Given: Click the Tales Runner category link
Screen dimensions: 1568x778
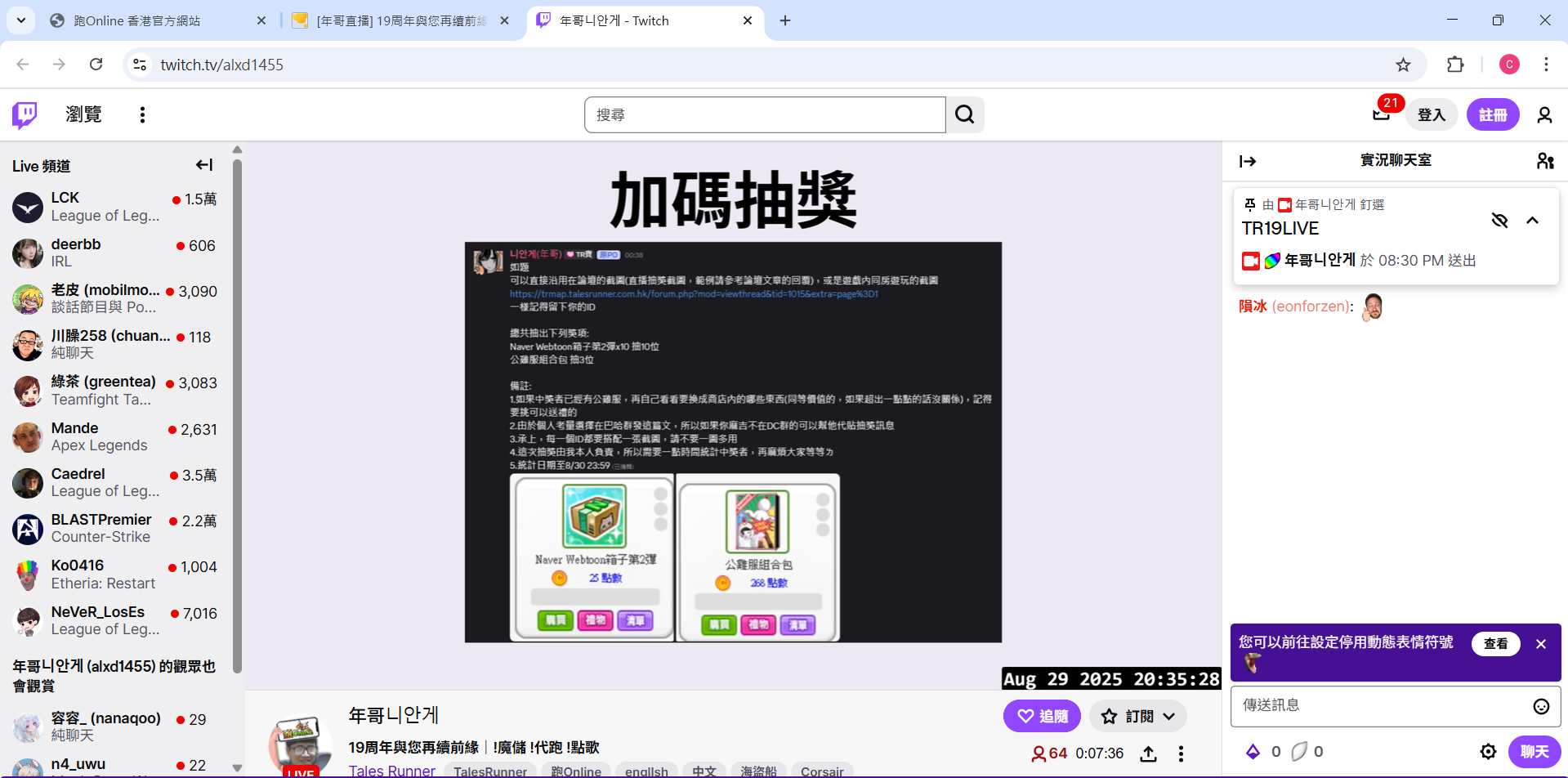Looking at the screenshot, I should [391, 771].
